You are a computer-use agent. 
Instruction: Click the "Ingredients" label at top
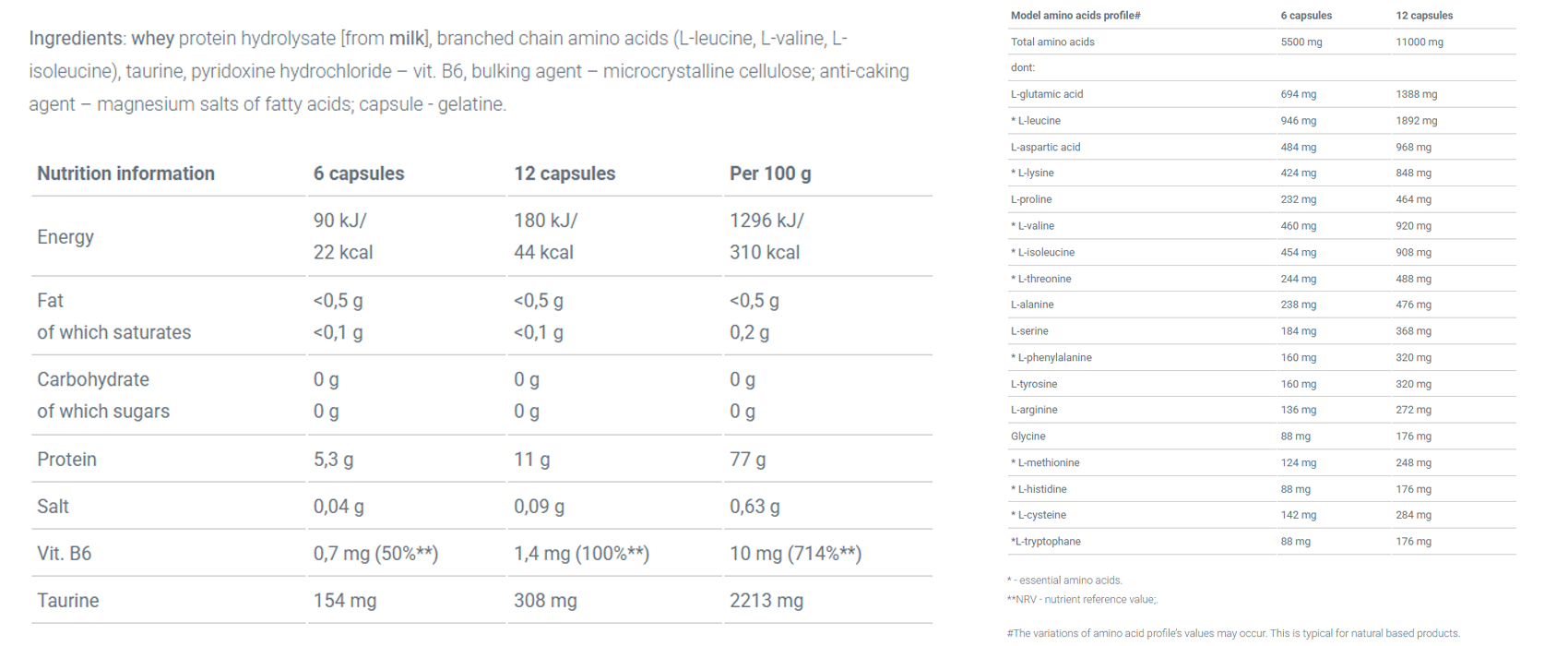click(x=76, y=39)
